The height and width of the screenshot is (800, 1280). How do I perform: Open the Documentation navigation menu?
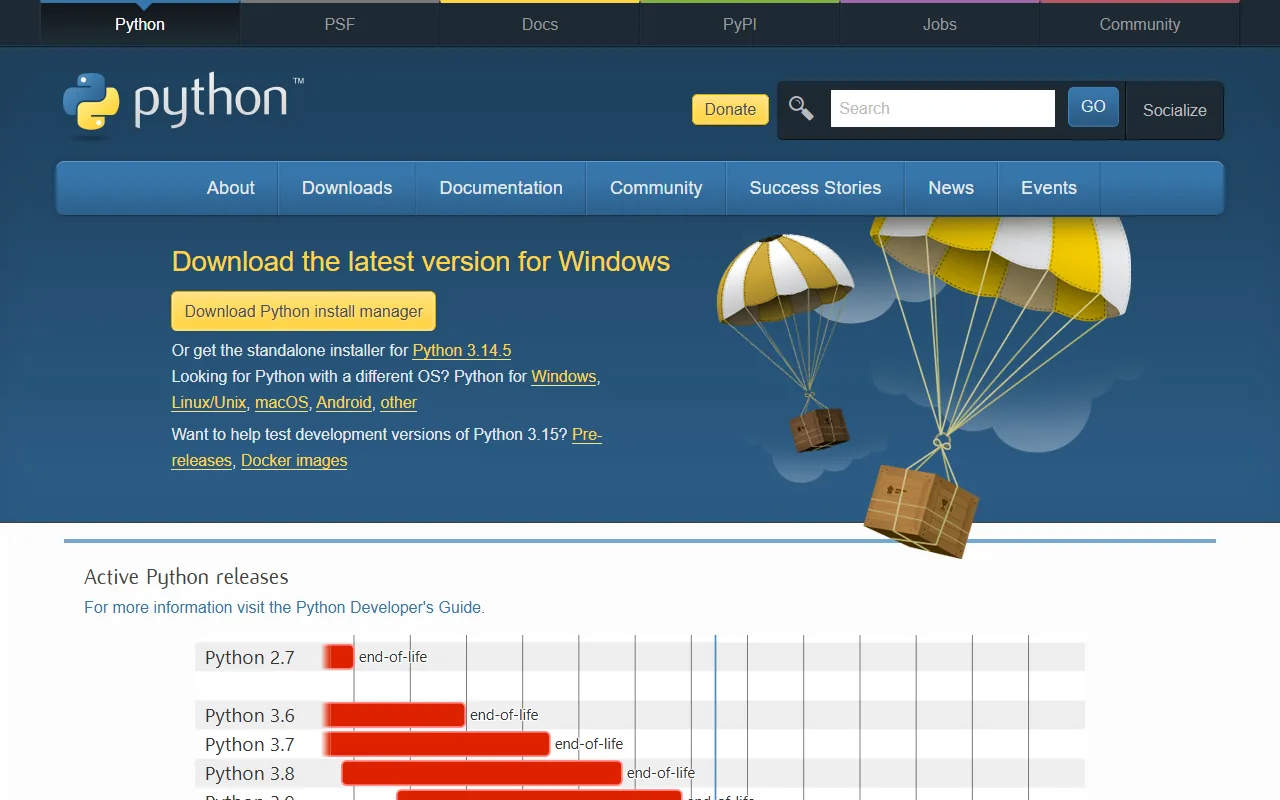[501, 188]
